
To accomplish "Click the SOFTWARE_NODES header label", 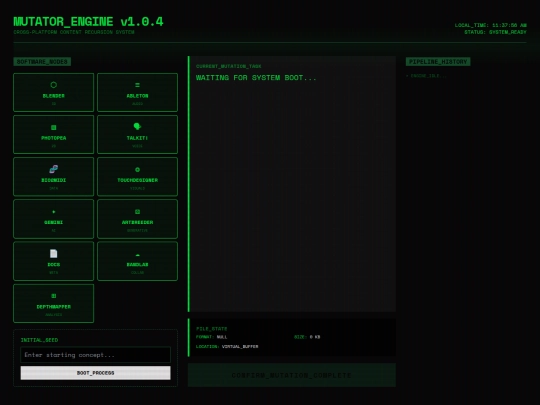I will tap(42, 62).
